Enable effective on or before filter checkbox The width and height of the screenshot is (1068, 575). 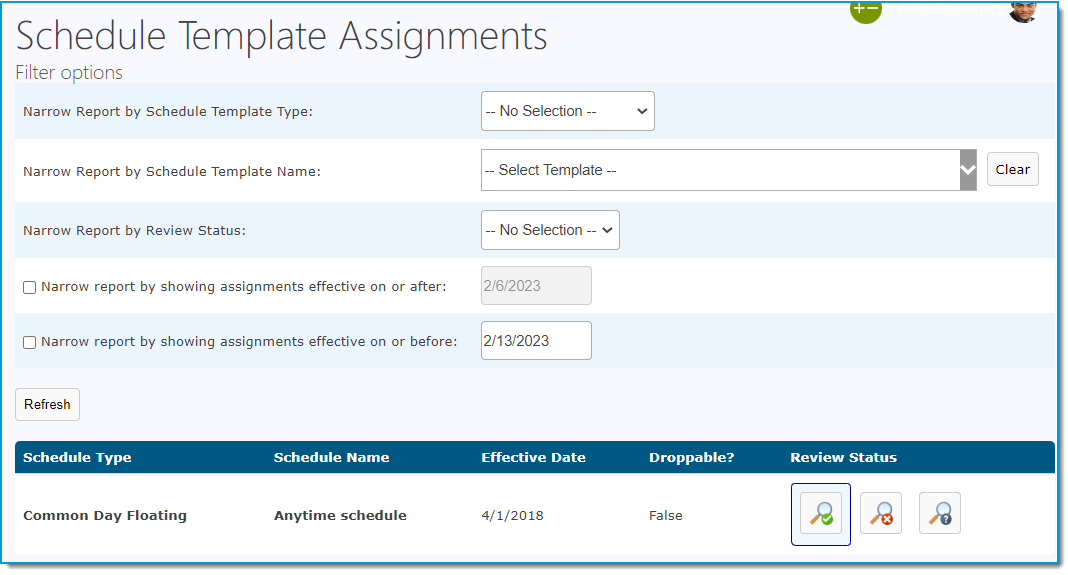29,342
